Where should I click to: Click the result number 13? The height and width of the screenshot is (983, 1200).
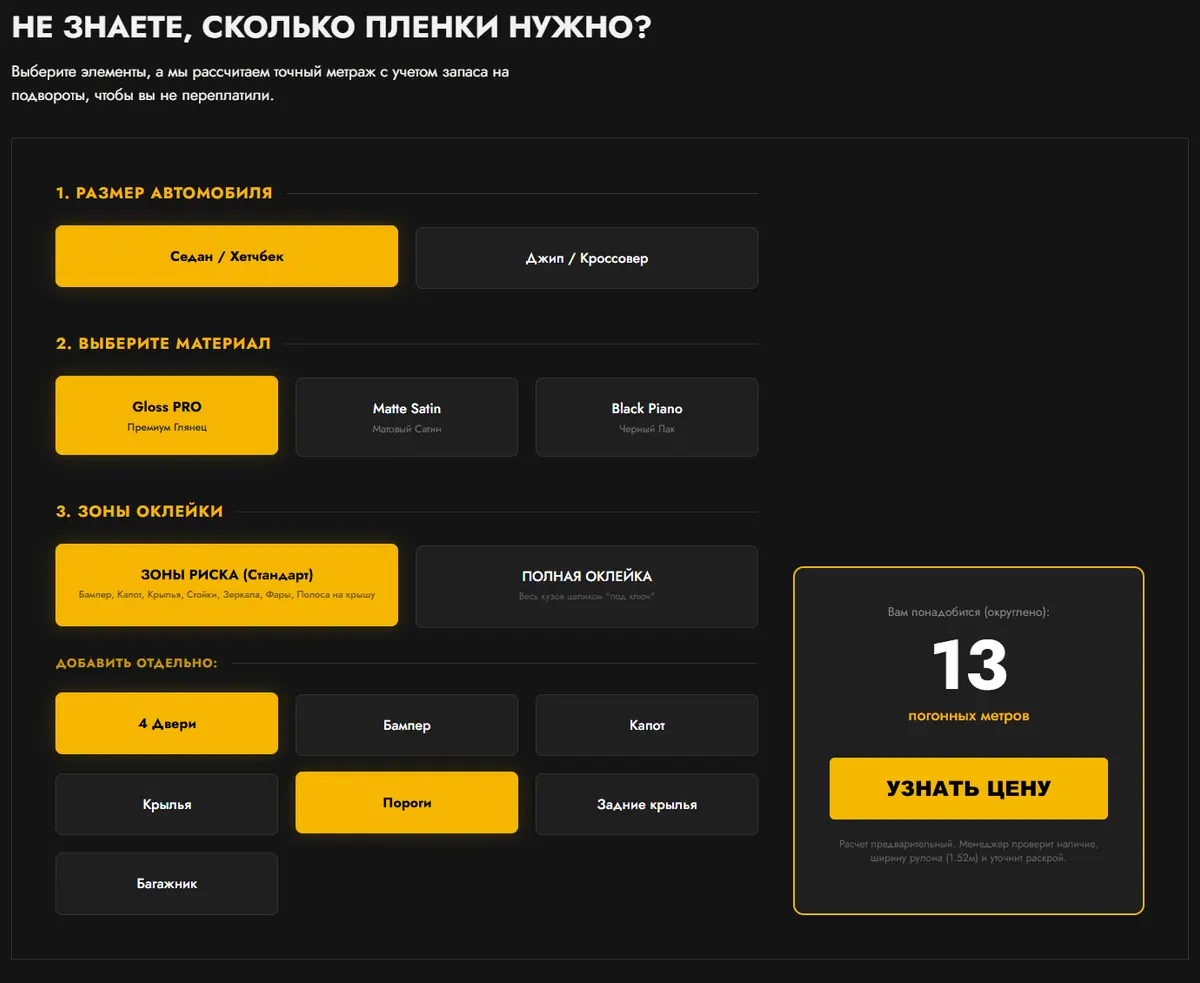tap(969, 665)
